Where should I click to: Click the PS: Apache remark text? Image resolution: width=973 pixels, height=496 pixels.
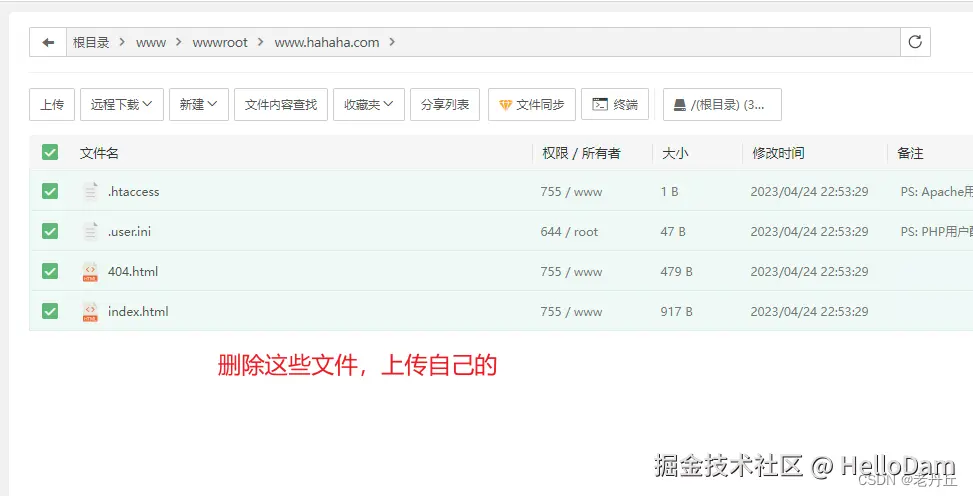click(936, 192)
